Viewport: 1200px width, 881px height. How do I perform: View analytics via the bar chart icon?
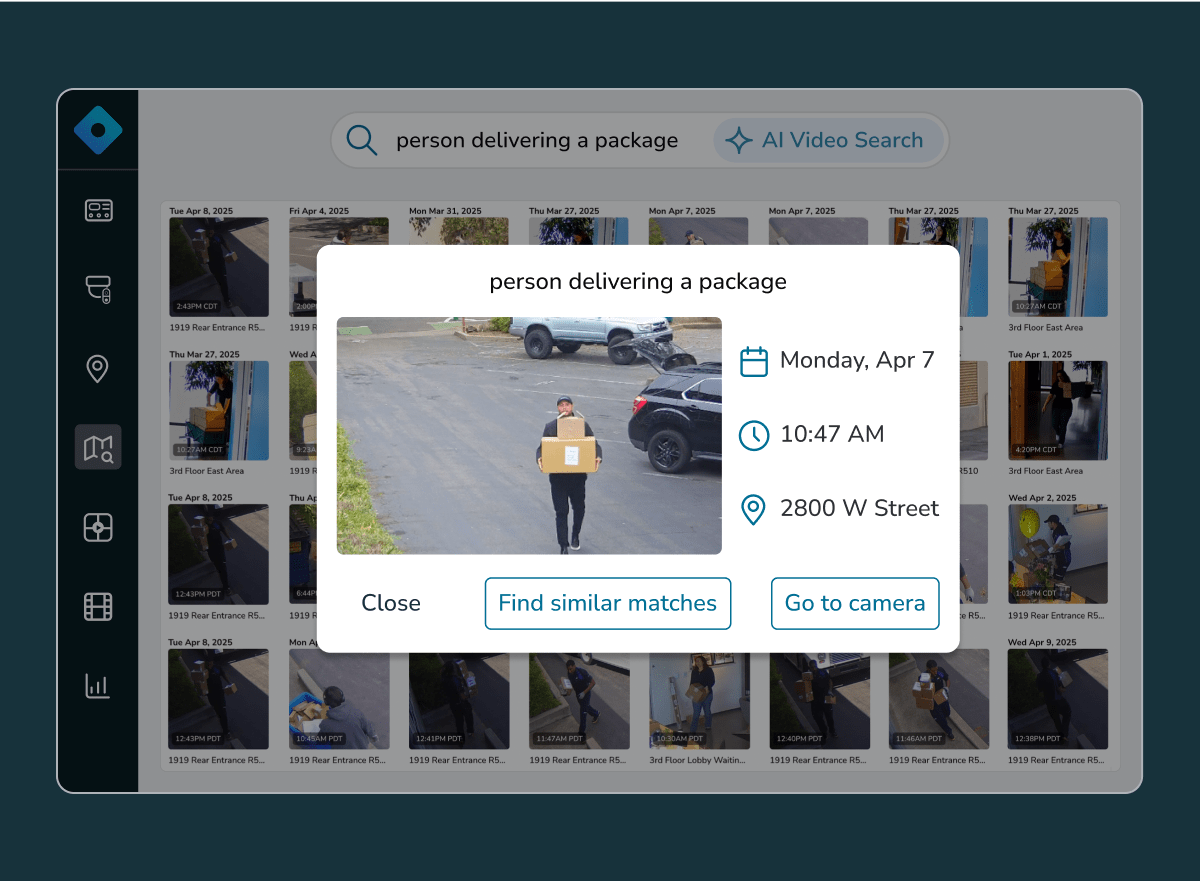pyautogui.click(x=98, y=686)
